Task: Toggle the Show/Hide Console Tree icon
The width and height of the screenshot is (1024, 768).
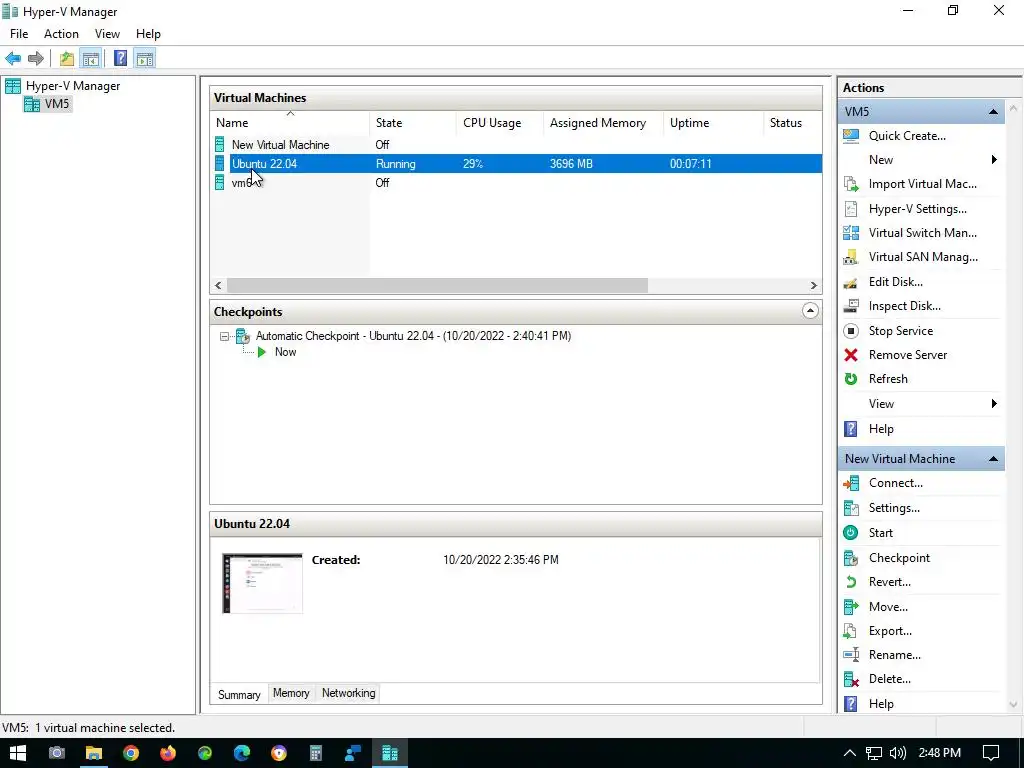Action: 90,59
